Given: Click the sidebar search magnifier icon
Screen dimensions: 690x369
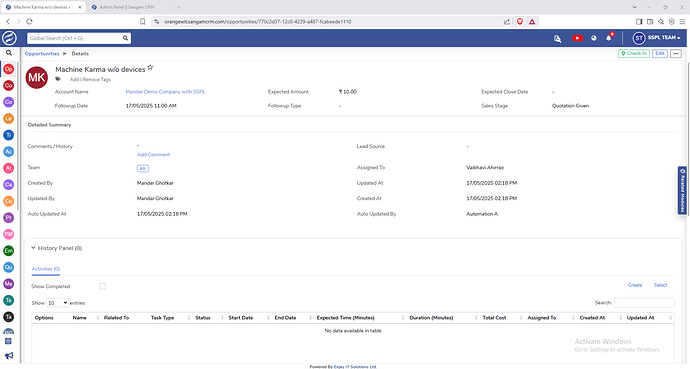Looking at the screenshot, I should 9,53.
